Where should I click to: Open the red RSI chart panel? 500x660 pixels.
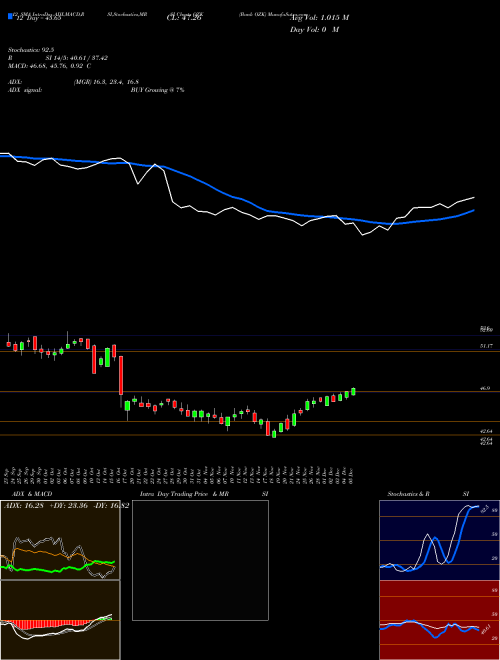pyautogui.click(x=439, y=620)
